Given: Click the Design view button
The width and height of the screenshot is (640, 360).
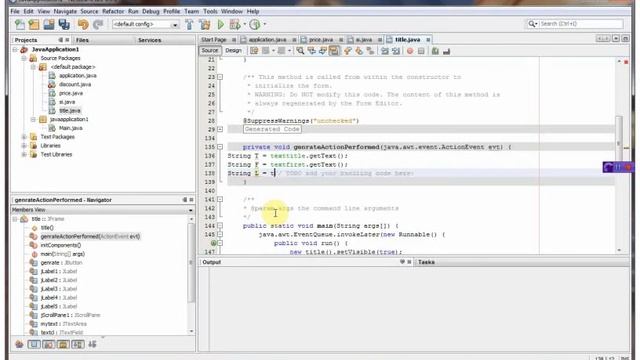Looking at the screenshot, I should click(x=233, y=51).
